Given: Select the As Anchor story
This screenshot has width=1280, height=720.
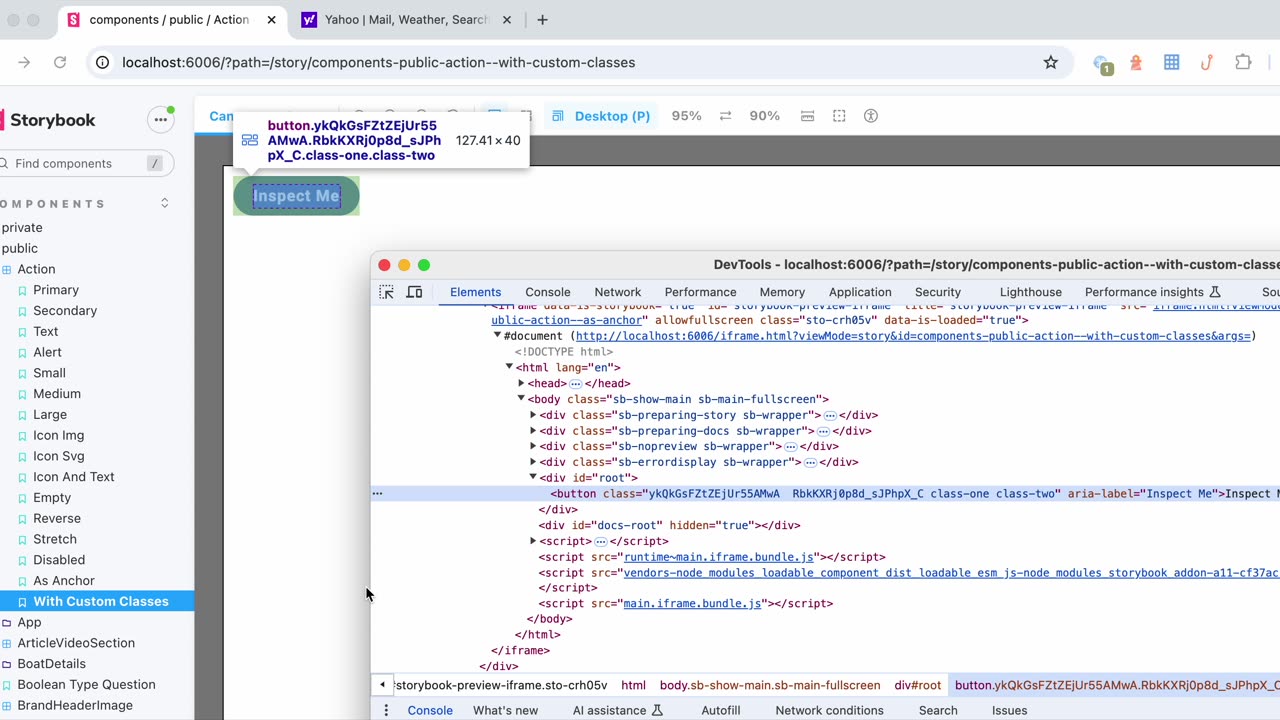Looking at the screenshot, I should point(64,581).
